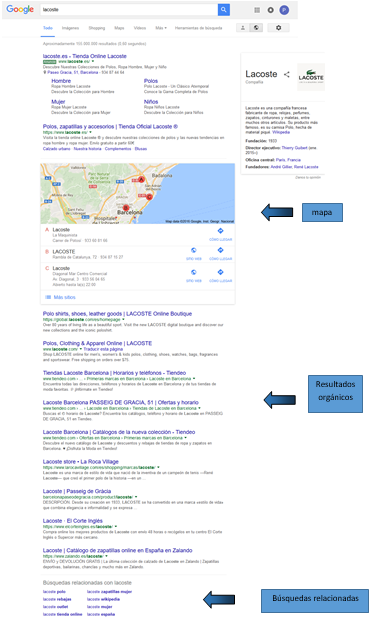Open the profile avatar with letter P
Image resolution: width=375 pixels, height=619 pixels.
pyautogui.click(x=284, y=10)
